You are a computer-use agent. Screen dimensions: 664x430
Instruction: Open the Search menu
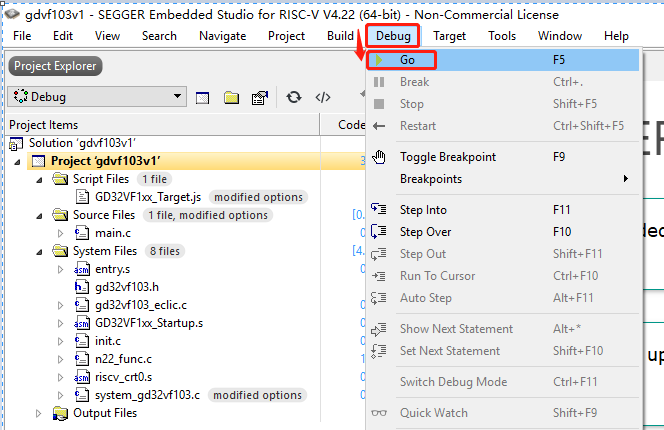(x=159, y=36)
